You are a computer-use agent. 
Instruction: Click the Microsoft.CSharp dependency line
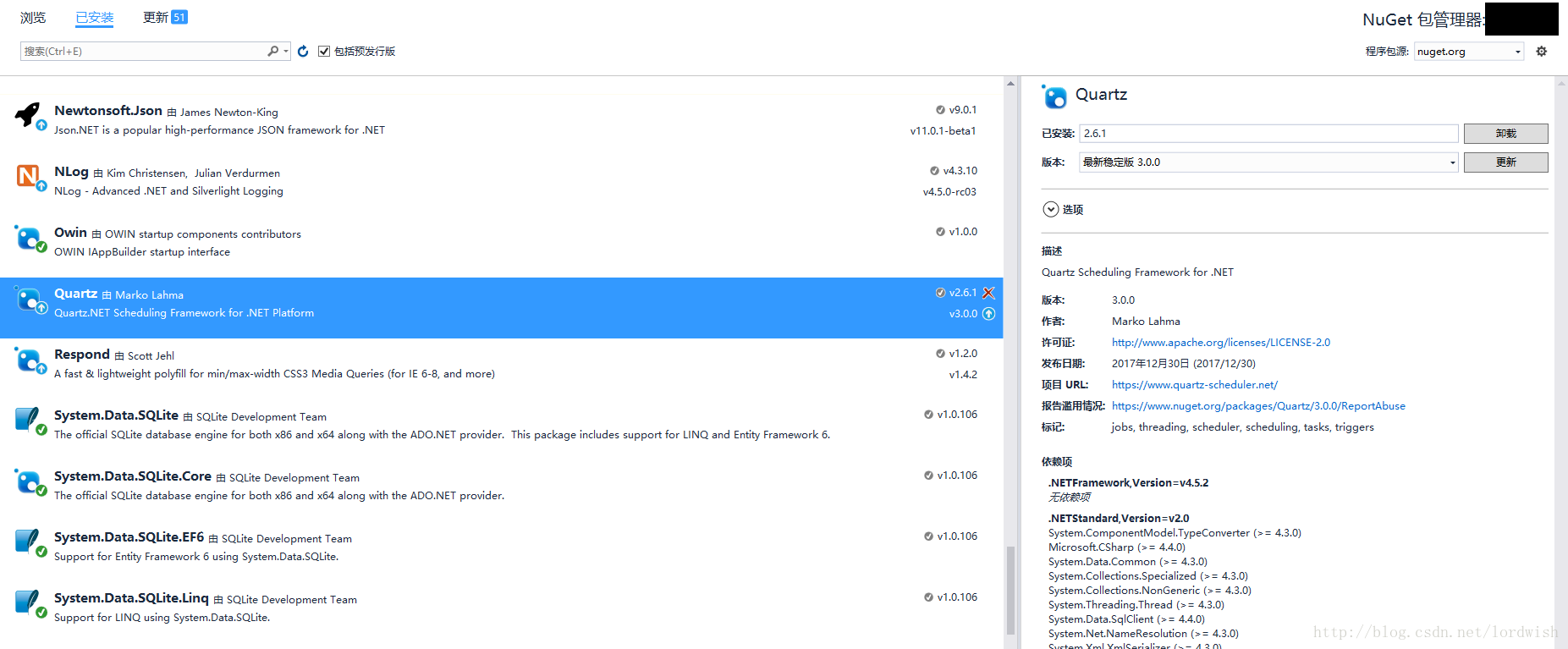tap(1116, 547)
